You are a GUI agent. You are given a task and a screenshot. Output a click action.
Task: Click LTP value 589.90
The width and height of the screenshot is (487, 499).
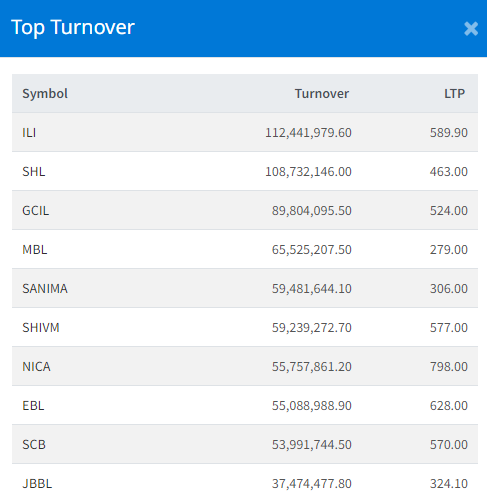pos(449,133)
